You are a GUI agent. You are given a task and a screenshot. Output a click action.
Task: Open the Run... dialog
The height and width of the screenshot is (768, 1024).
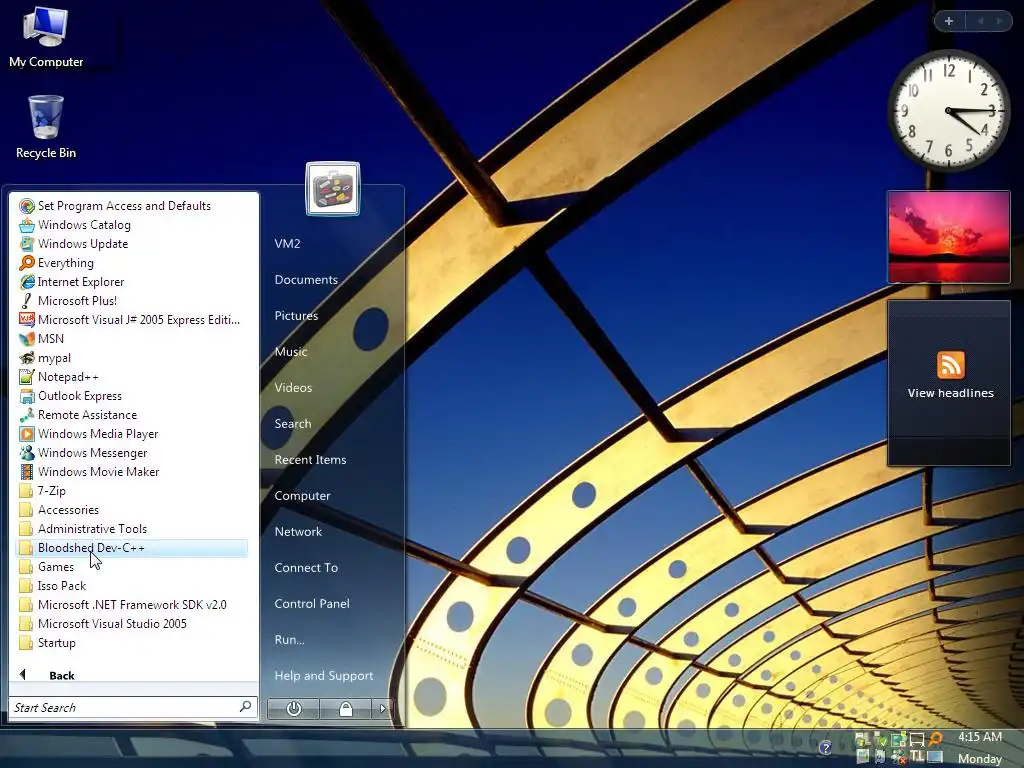coord(289,639)
